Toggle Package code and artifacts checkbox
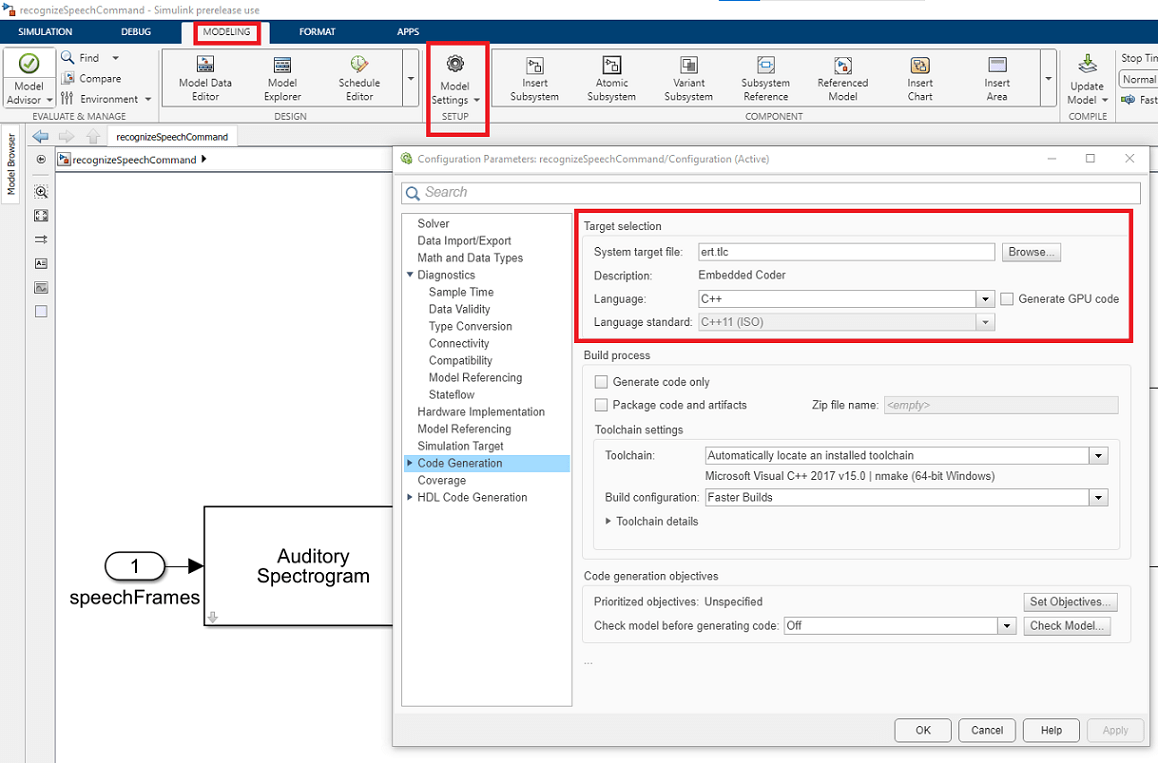 point(601,405)
